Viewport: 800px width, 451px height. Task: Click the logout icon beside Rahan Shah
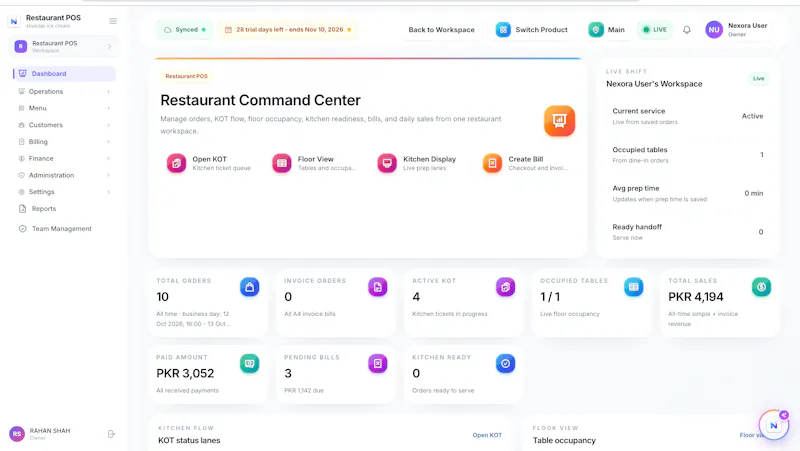[111, 434]
